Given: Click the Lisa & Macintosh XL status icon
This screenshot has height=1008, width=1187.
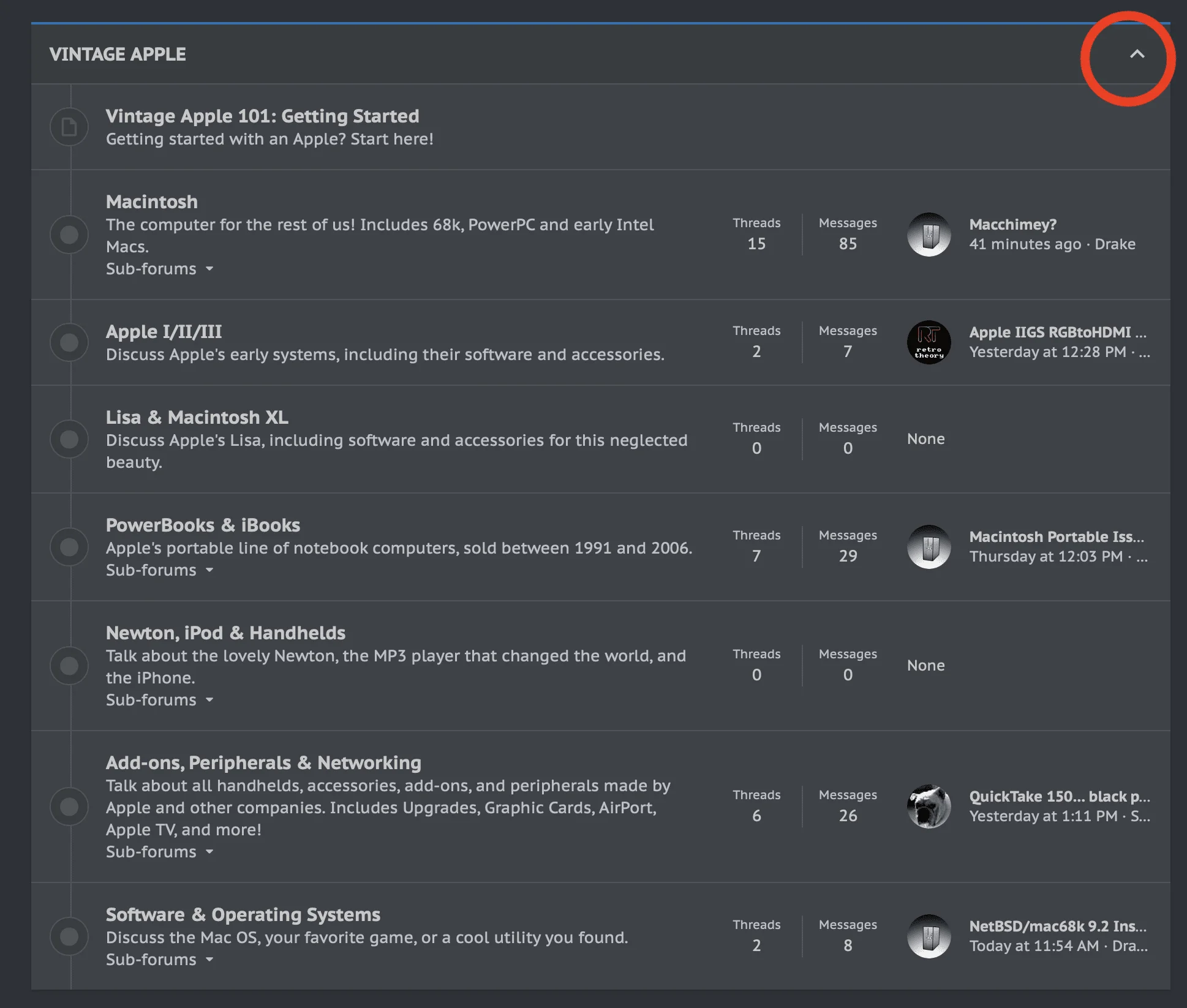Looking at the screenshot, I should click(69, 439).
